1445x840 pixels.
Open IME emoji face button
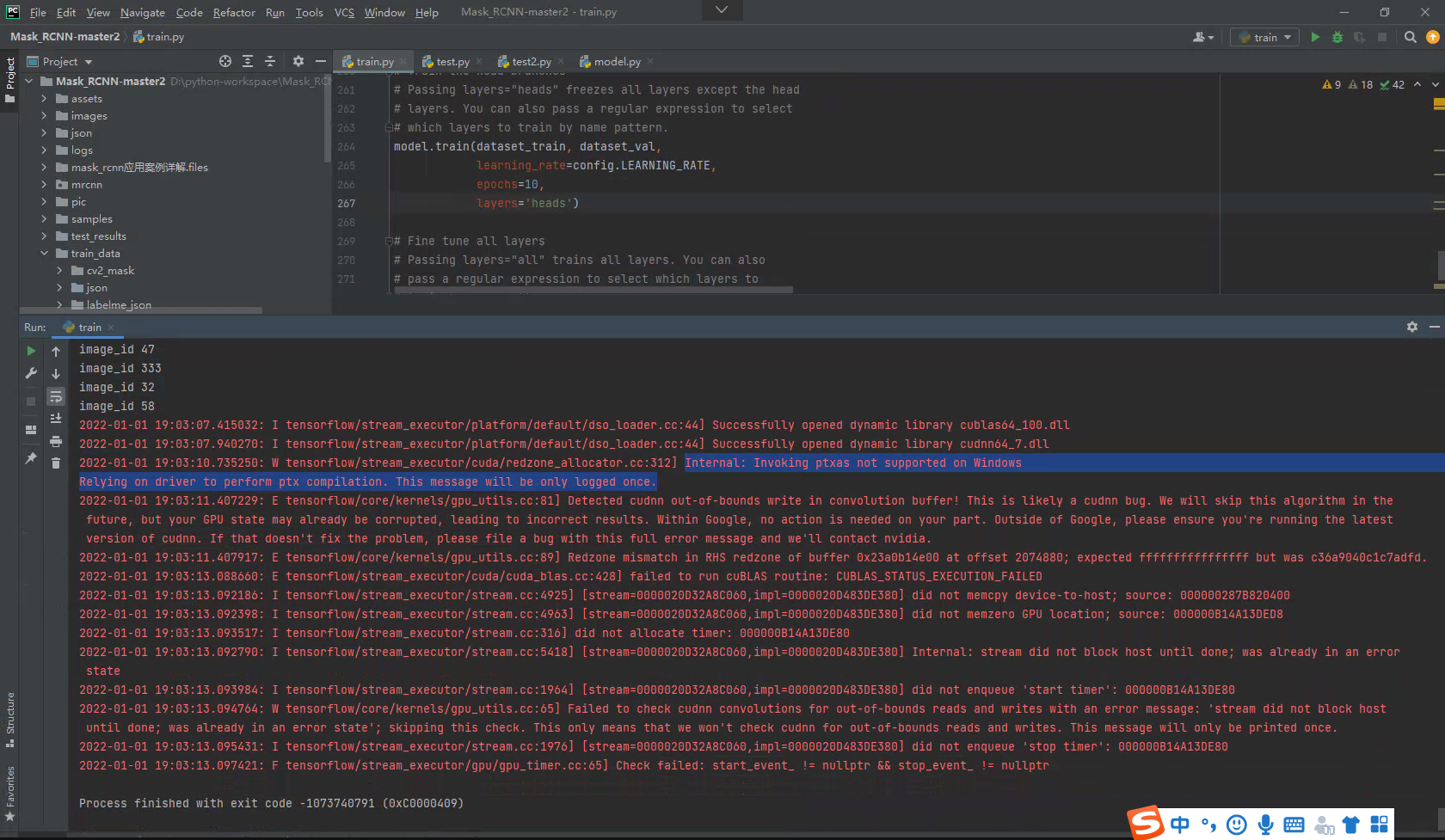1237,825
